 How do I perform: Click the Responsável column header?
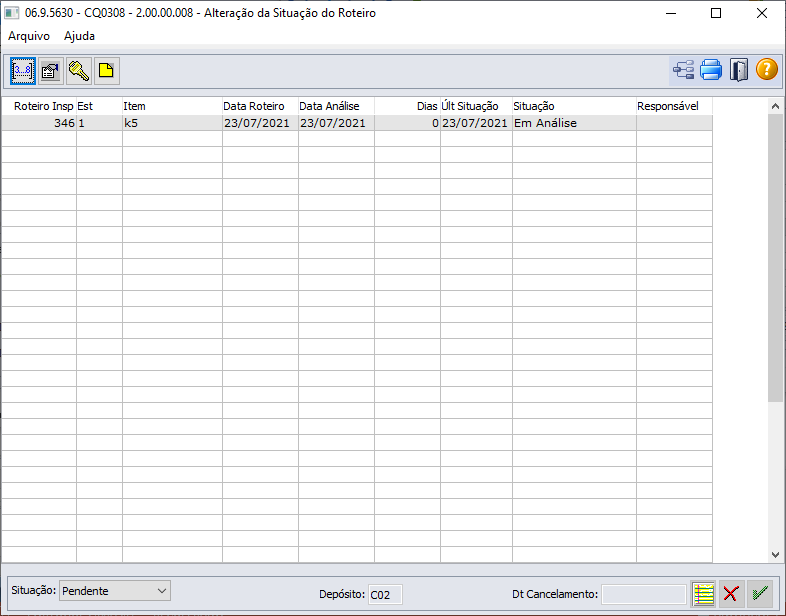point(674,106)
